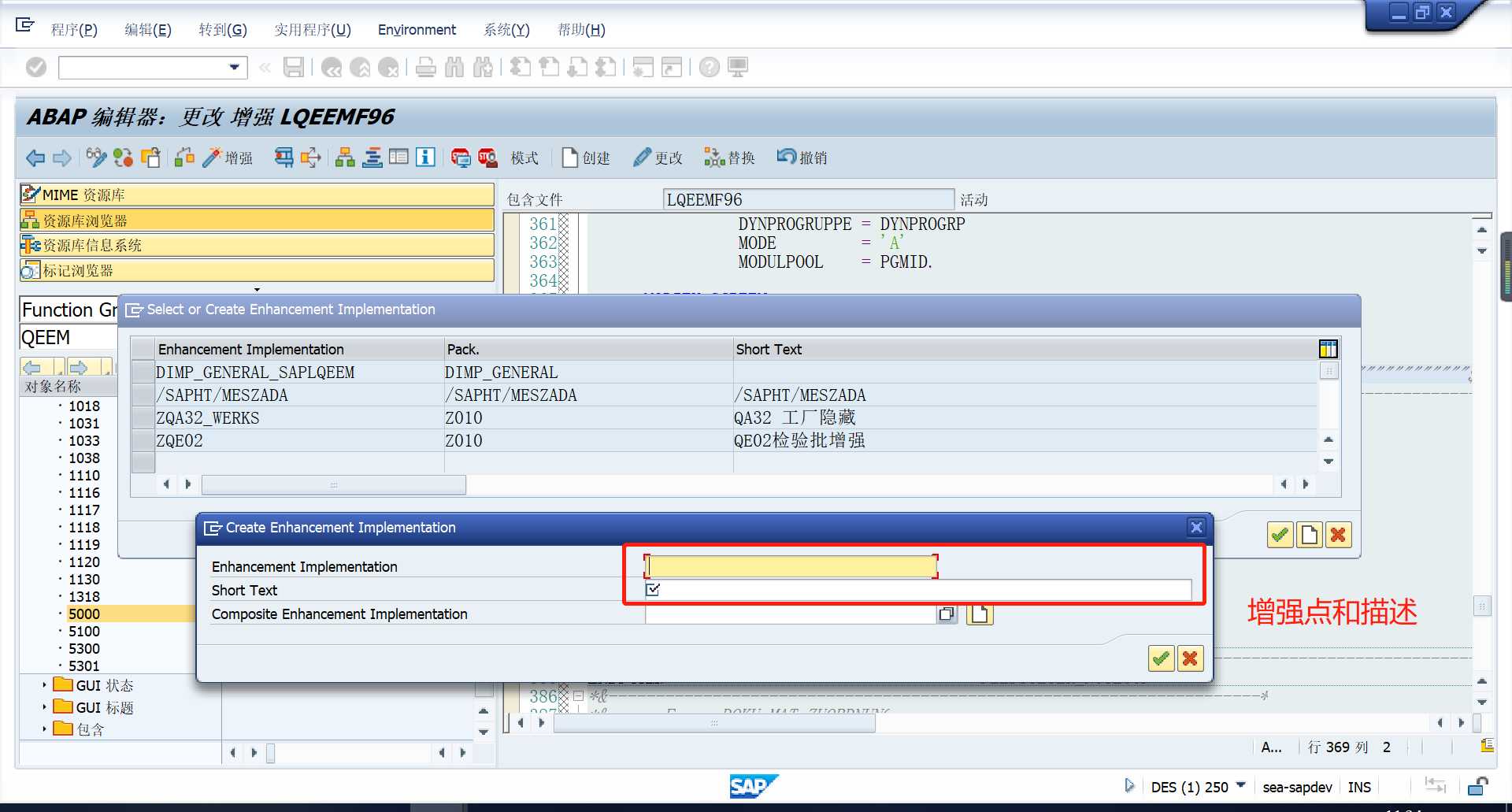1512x812 pixels.
Task: Expand the GUI 状态 folder
Action: click(x=44, y=685)
